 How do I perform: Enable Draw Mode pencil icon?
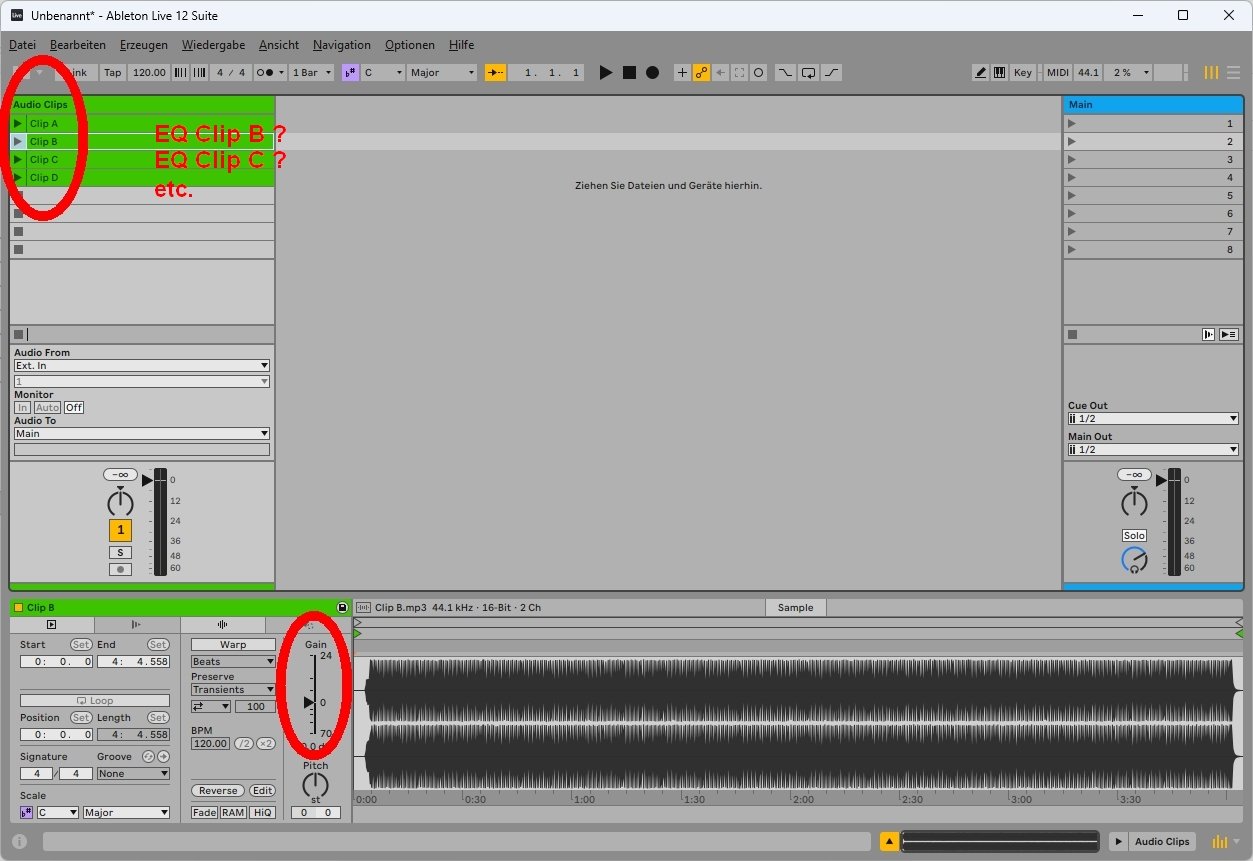pyautogui.click(x=981, y=73)
